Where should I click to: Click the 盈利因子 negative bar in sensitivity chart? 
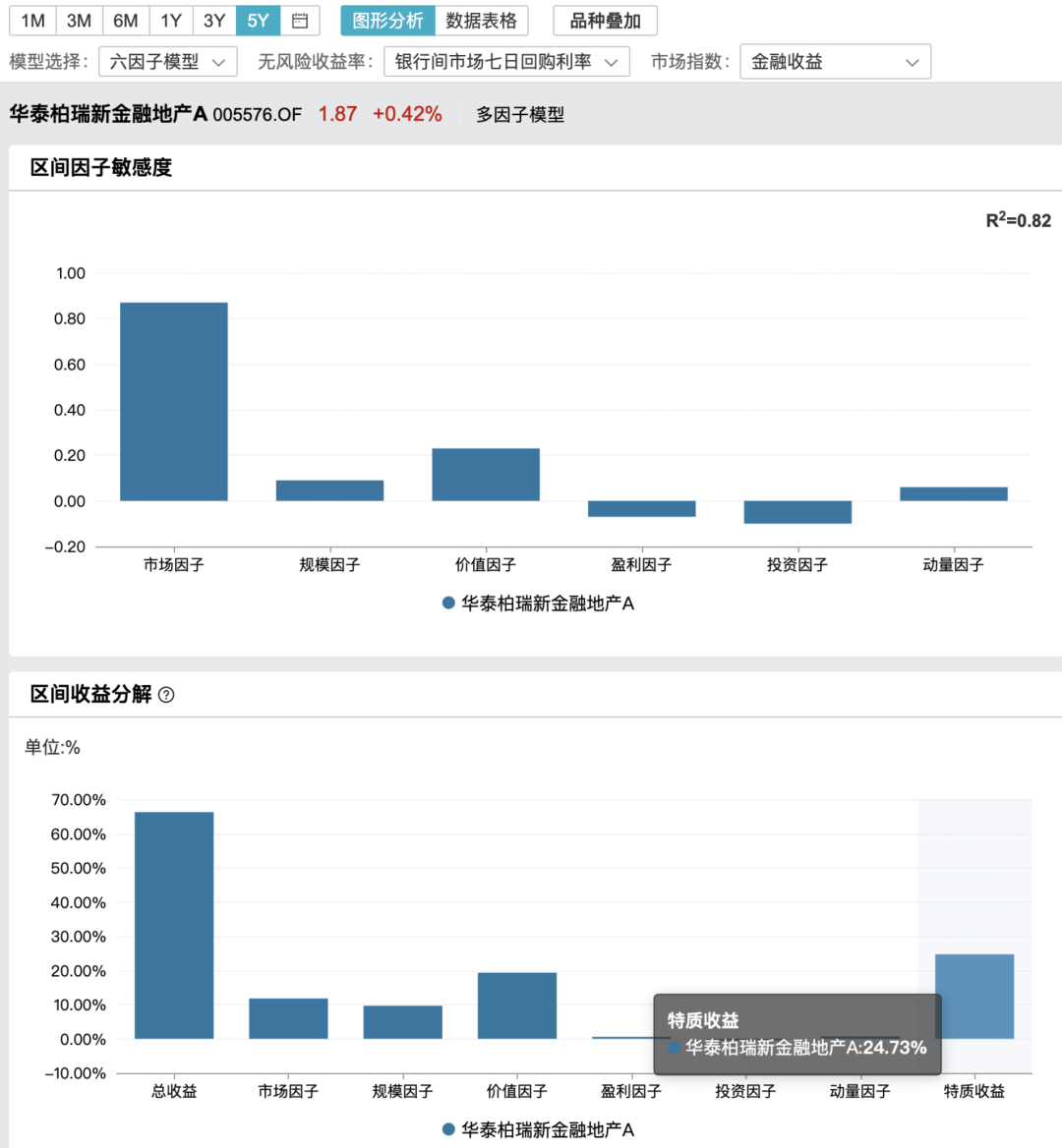641,509
